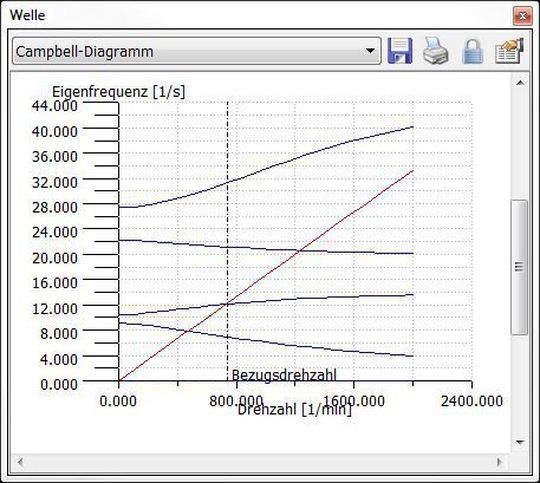
Task: Click the 28.000 y-axis value
Action: [55, 207]
